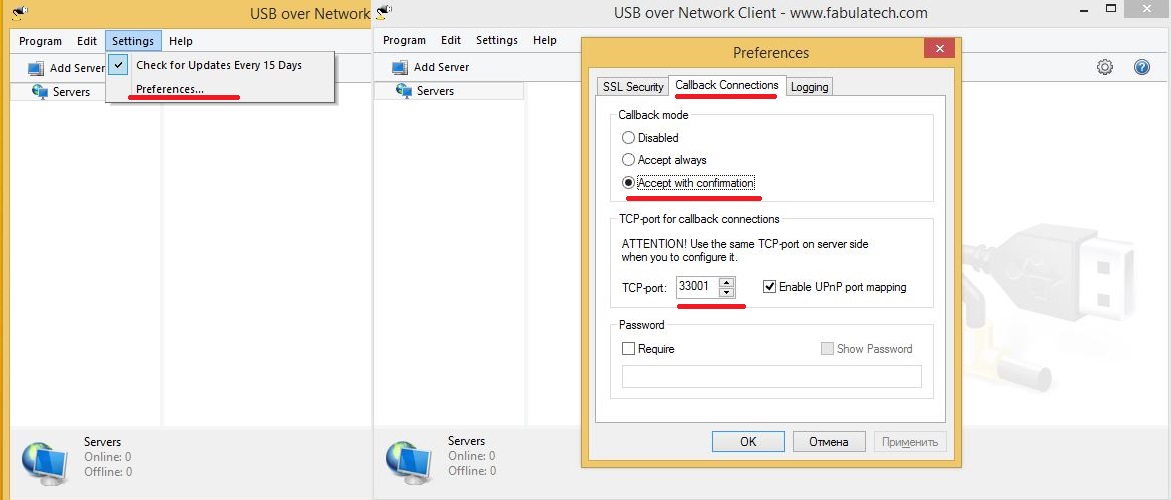Decrease TCP-port with down arrow
This screenshot has width=1171, height=500.
point(726,292)
